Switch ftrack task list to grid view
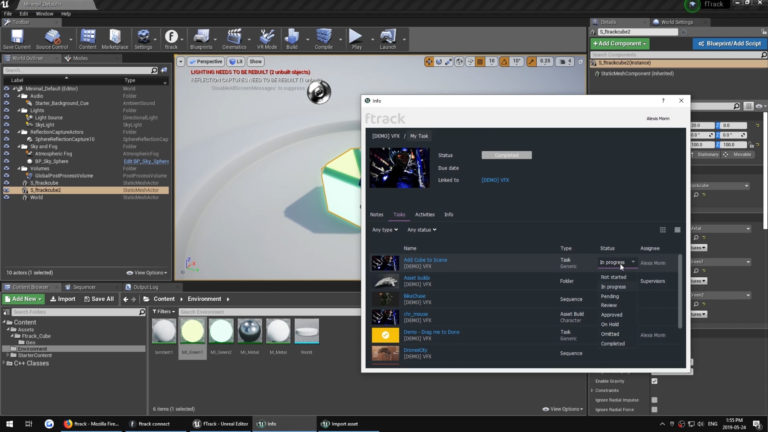This screenshot has width=768, height=432. click(663, 230)
